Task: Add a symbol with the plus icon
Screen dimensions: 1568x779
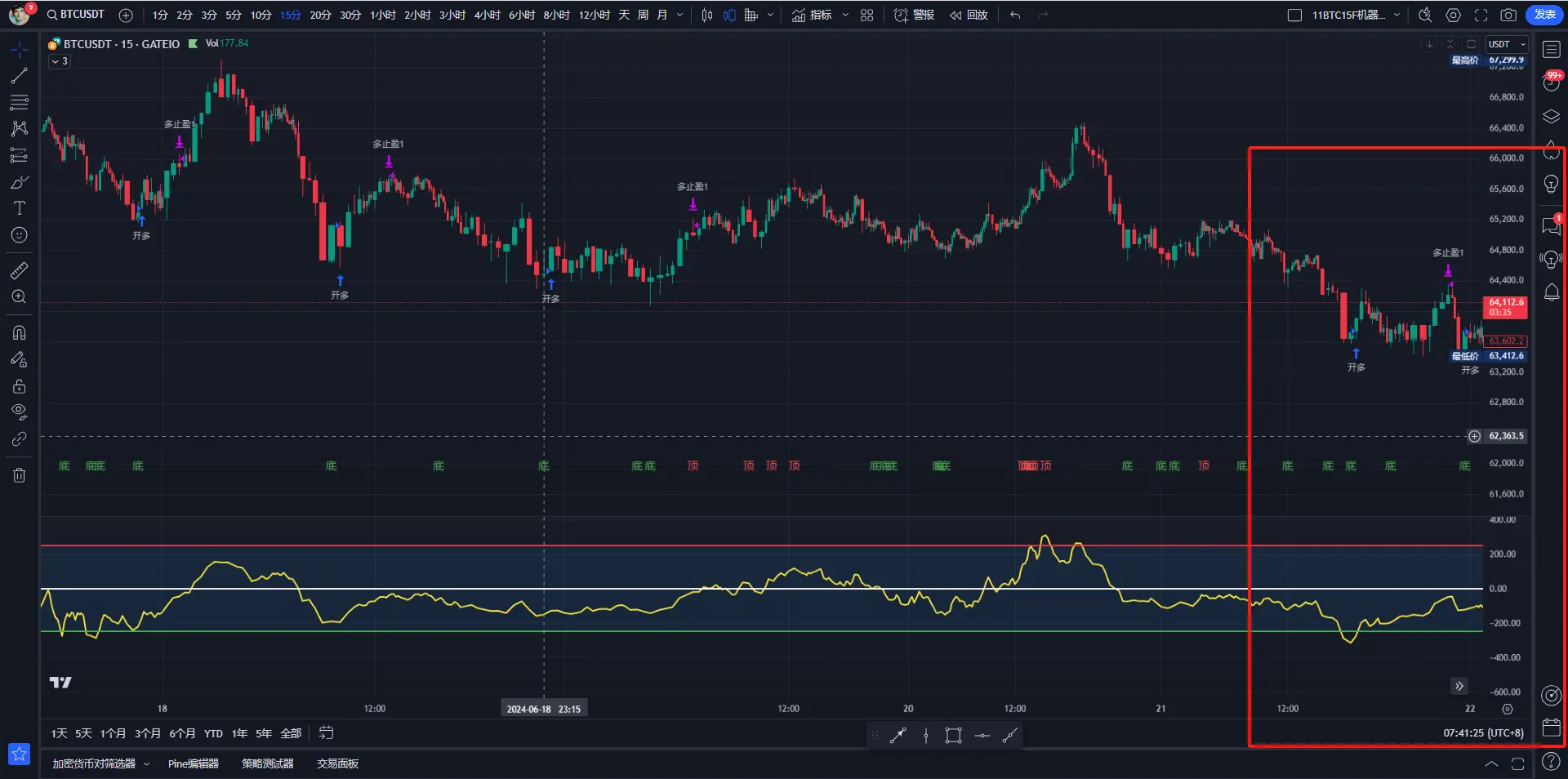Action: click(x=126, y=15)
